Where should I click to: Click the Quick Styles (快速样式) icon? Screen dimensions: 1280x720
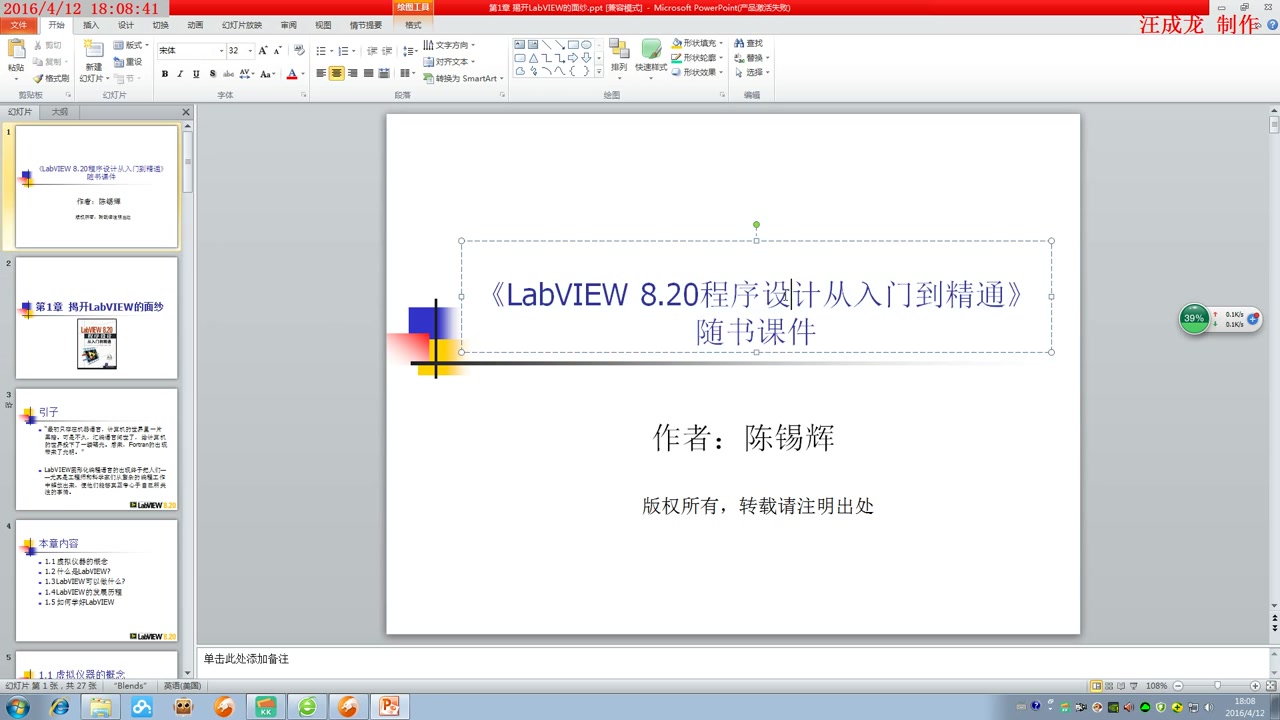pos(651,49)
